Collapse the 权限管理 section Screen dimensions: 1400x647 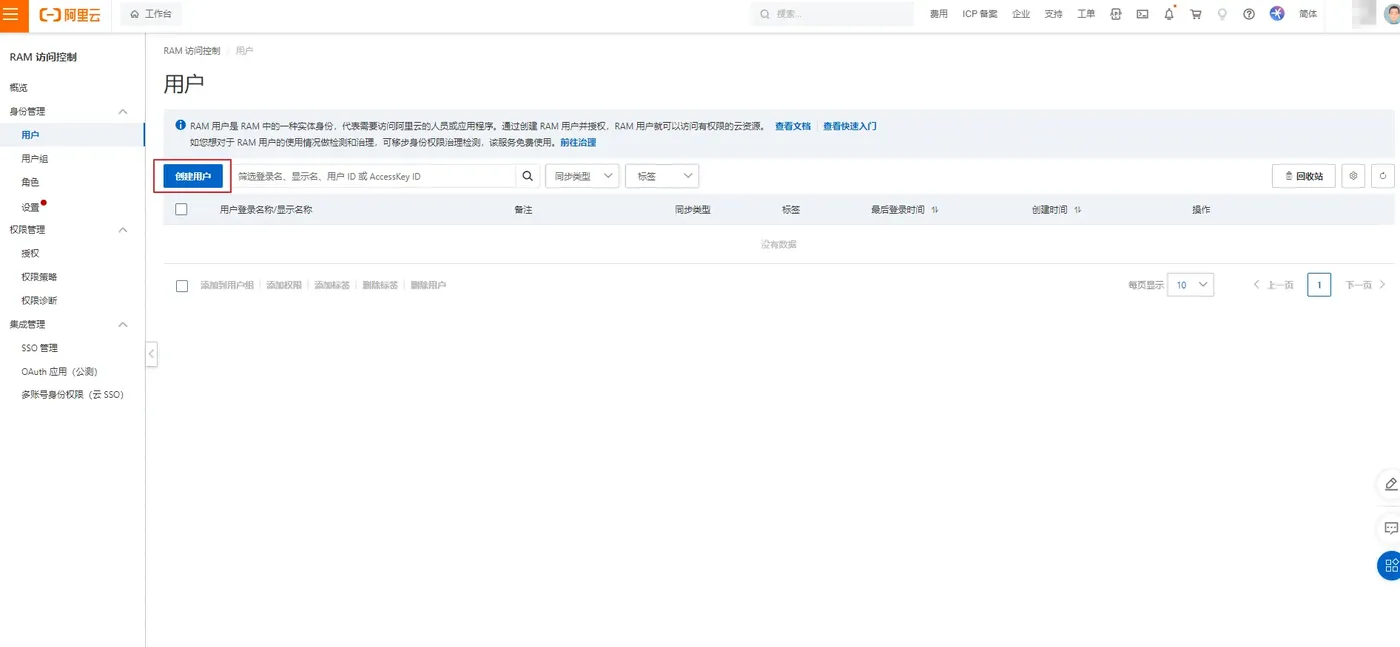[123, 230]
